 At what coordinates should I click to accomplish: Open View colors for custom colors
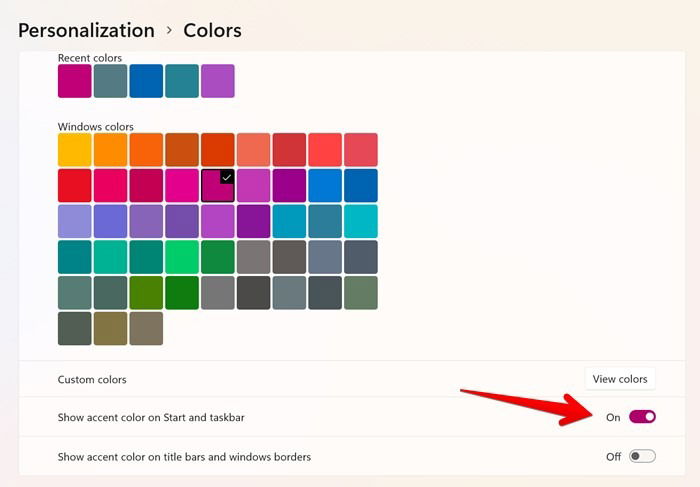tap(620, 379)
